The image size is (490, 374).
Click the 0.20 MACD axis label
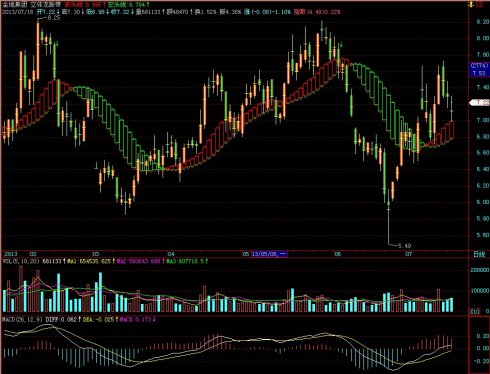[x=483, y=336]
